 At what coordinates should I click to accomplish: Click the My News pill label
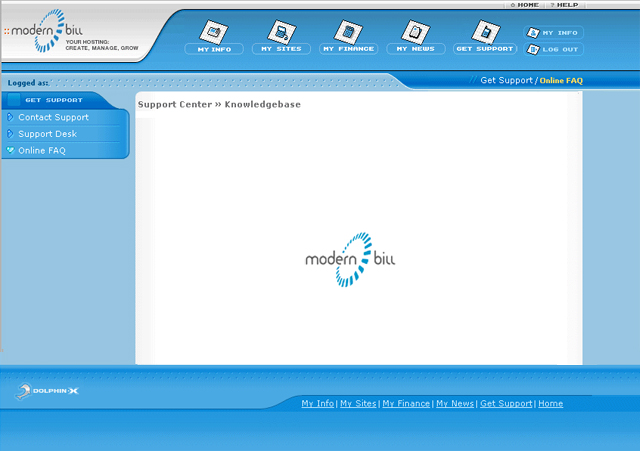click(416, 49)
